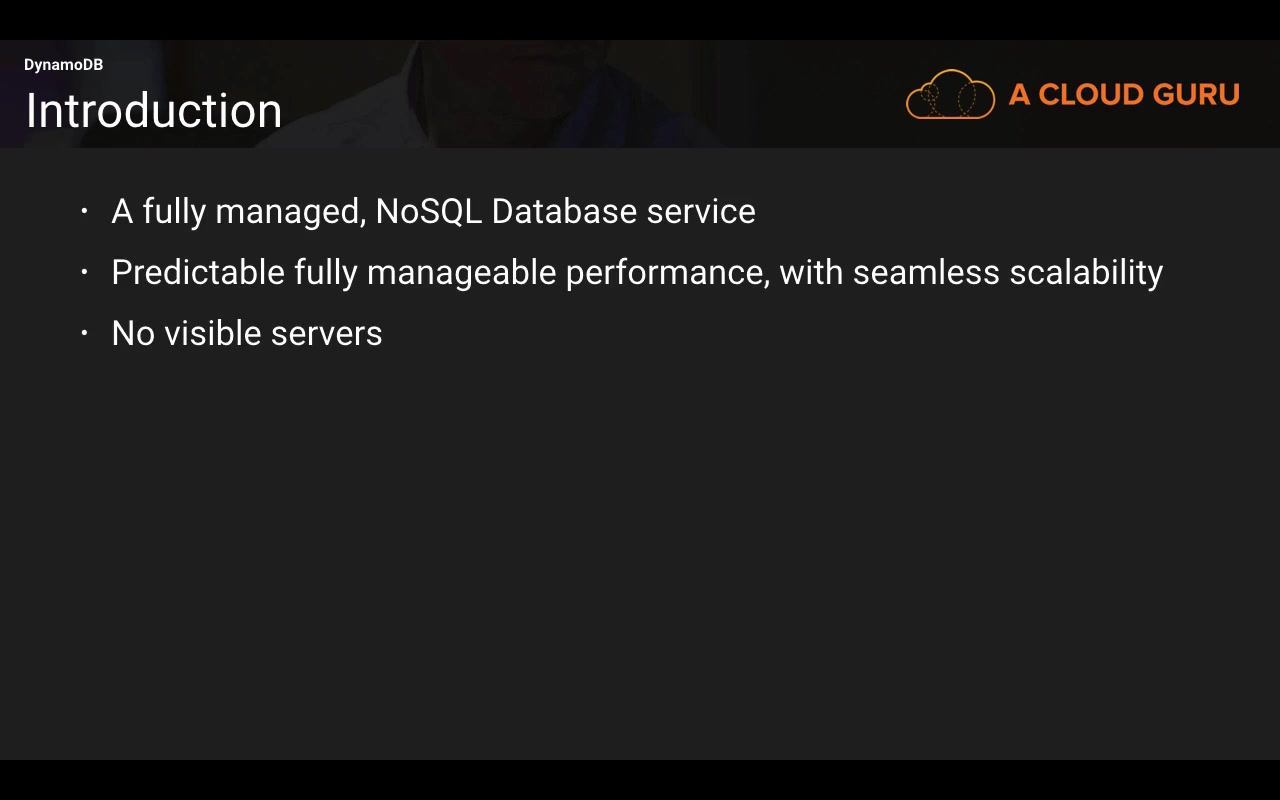Click the word 'manageable' in second bullet
The image size is (1280, 800).
[x=461, y=273]
